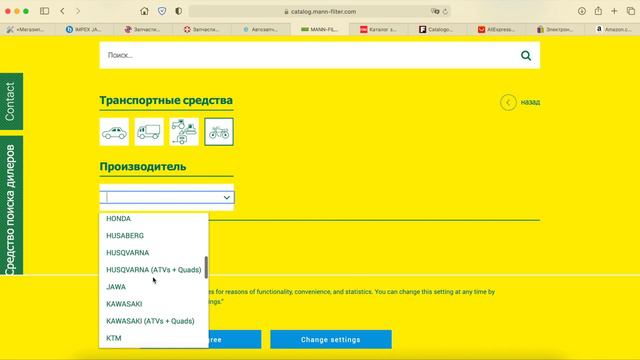The image size is (640, 360).
Task: Open the Contact side tab
Action: 11,102
